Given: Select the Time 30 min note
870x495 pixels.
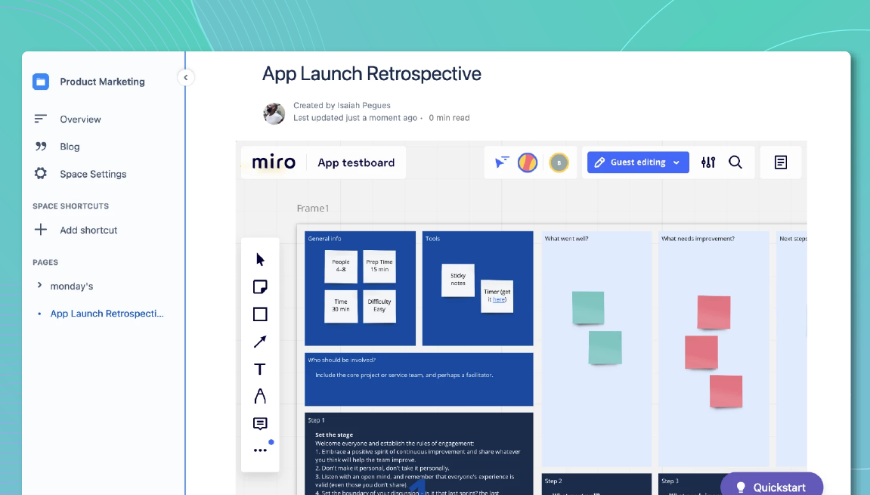Looking at the screenshot, I should [x=341, y=306].
